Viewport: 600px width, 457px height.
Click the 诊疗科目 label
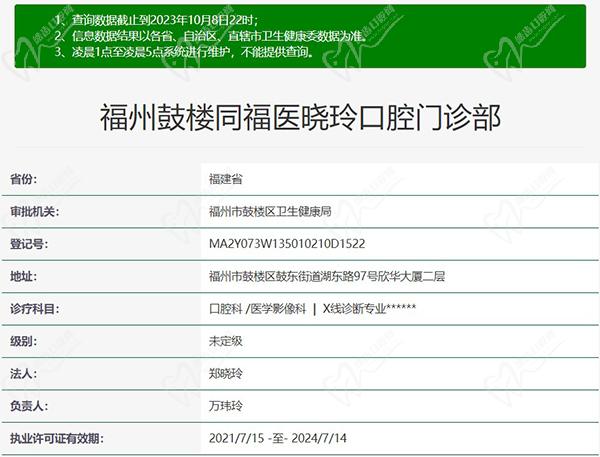(35, 308)
